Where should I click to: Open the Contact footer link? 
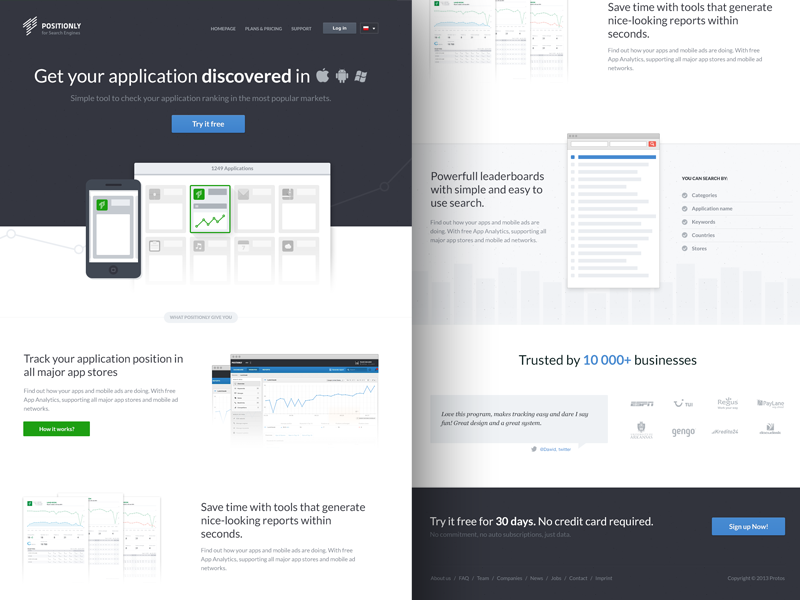tap(578, 578)
